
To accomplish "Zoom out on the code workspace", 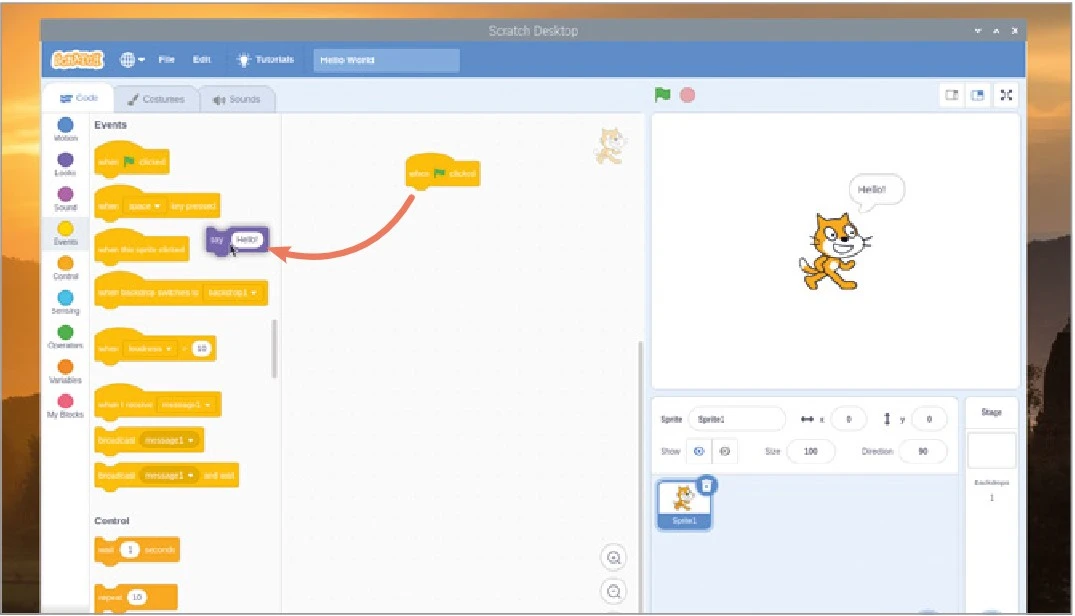I will (x=614, y=591).
